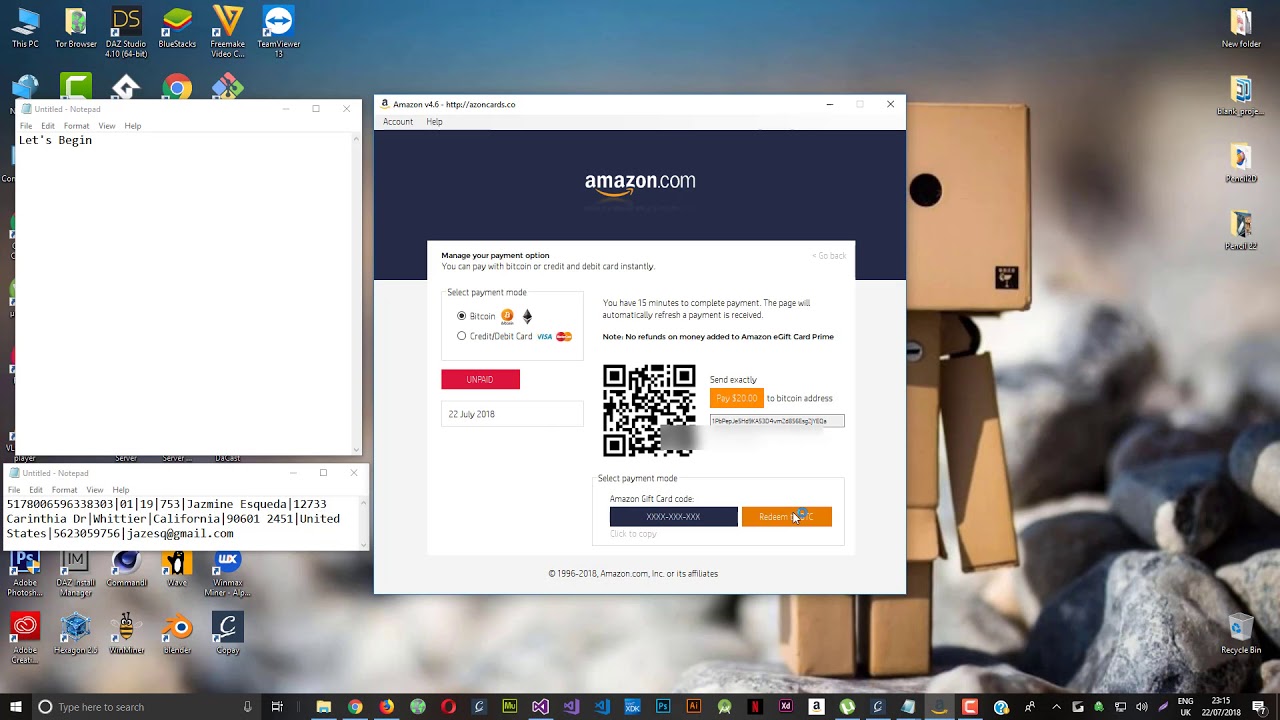Click the bitcoin address text field
The width and height of the screenshot is (1280, 720).
(777, 421)
